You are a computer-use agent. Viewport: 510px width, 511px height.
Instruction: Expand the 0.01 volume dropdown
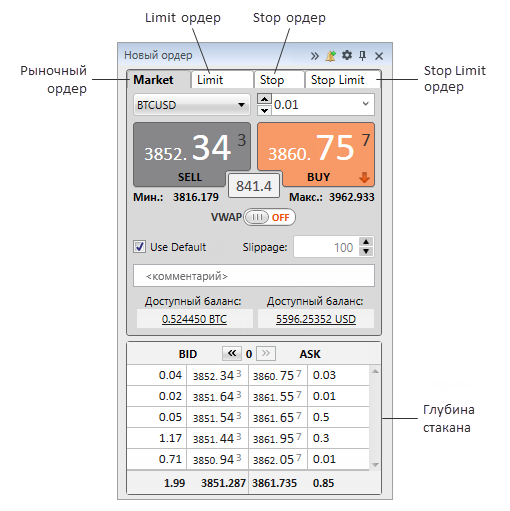[x=366, y=104]
